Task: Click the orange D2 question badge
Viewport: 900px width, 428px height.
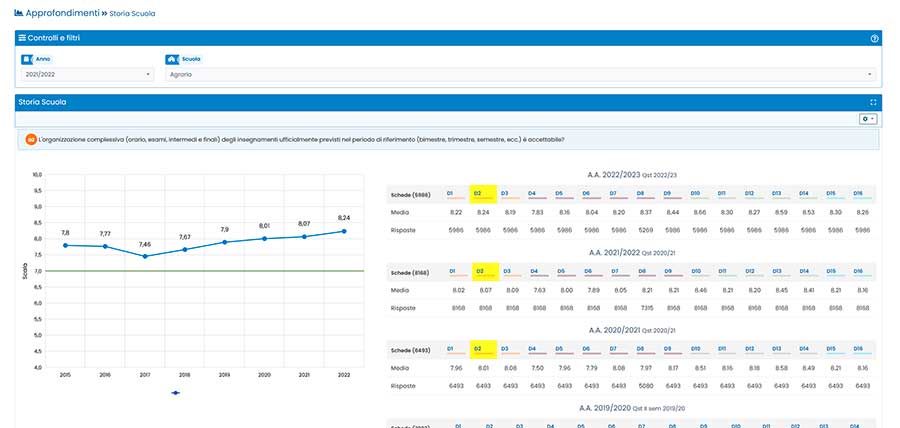Action: tap(31, 139)
